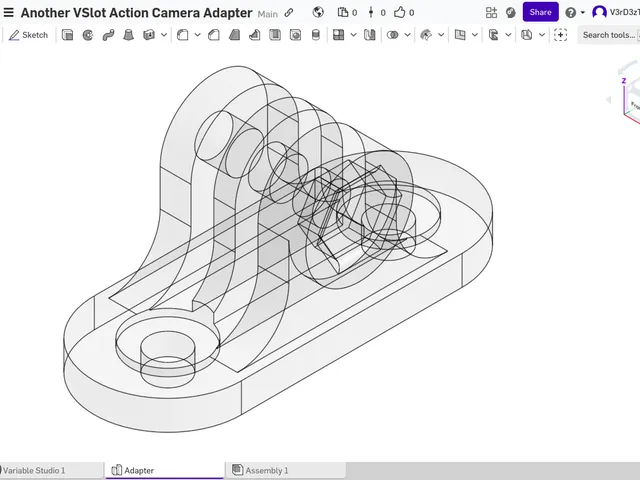Select the Mirror tool
This screenshot has height=480, width=640.
[370, 35]
